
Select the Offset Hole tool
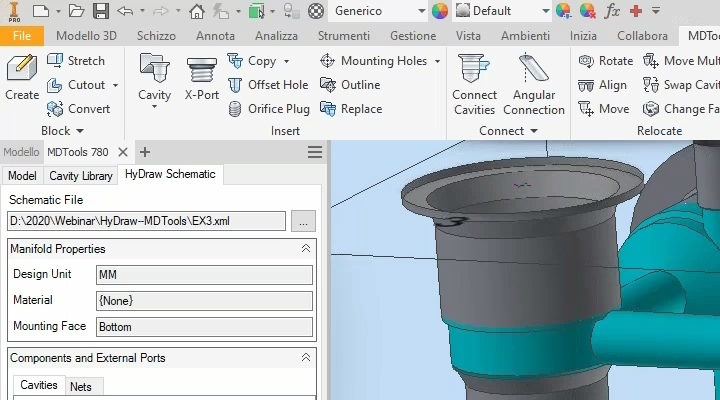click(268, 85)
